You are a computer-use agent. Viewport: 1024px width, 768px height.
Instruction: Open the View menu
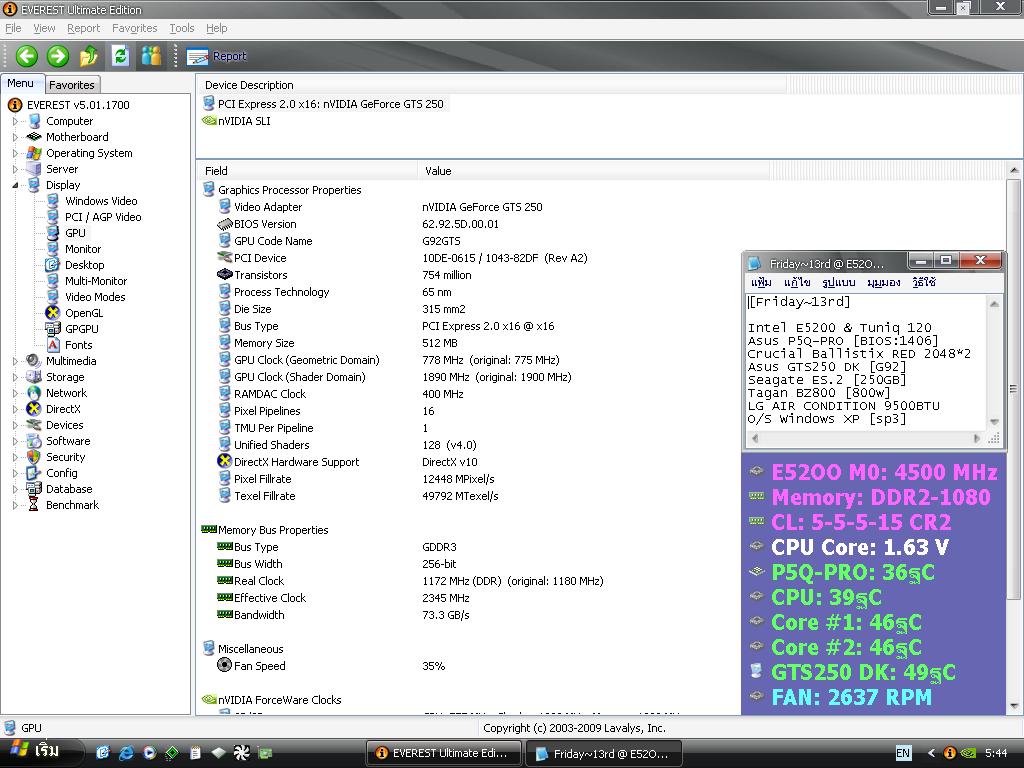coord(44,28)
